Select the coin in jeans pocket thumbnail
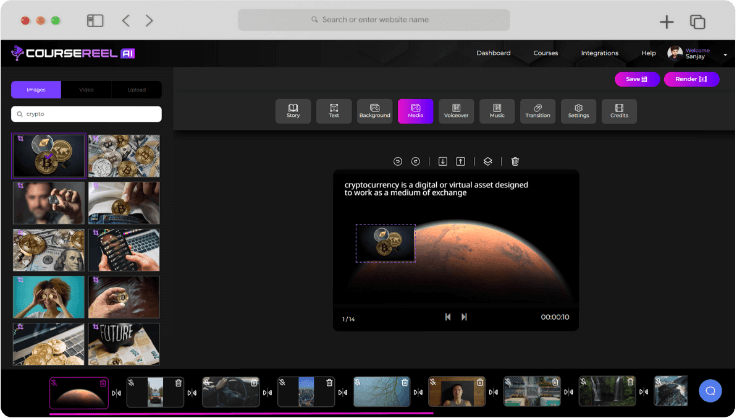Image resolution: width=737 pixels, height=418 pixels. pyautogui.click(x=124, y=203)
